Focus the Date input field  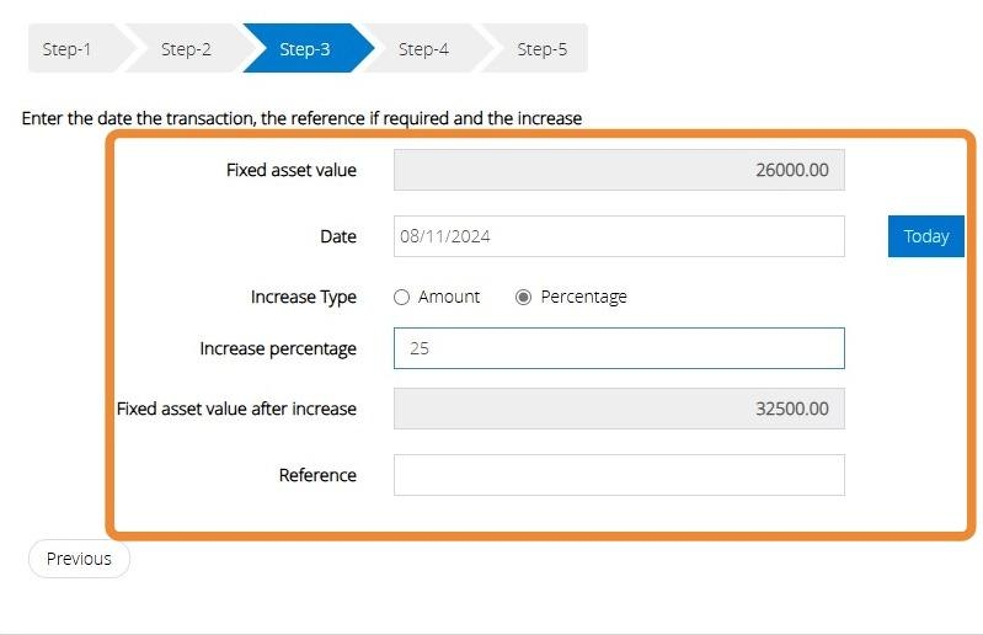click(618, 237)
